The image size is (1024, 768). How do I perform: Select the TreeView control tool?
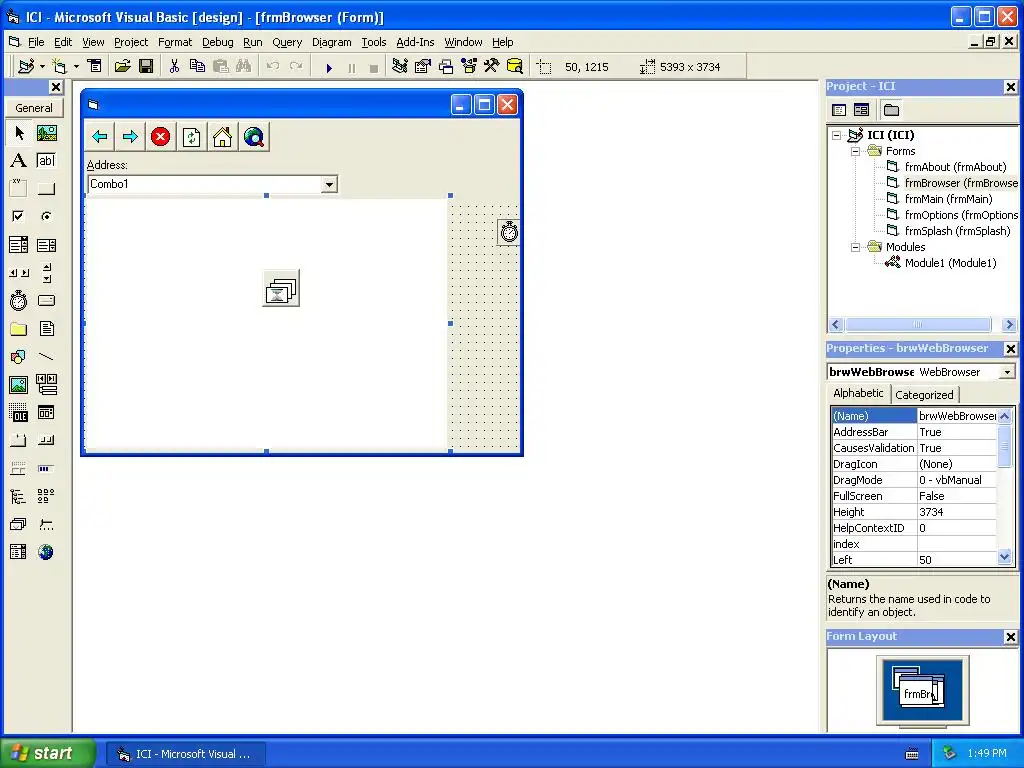click(x=18, y=496)
